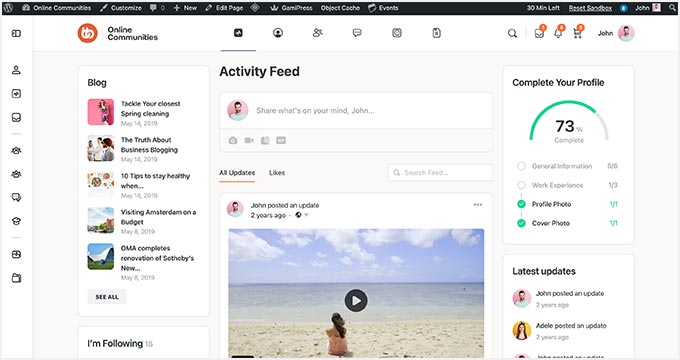Open Online Communities admin bar menu
The image size is (680, 360).
(56, 8)
